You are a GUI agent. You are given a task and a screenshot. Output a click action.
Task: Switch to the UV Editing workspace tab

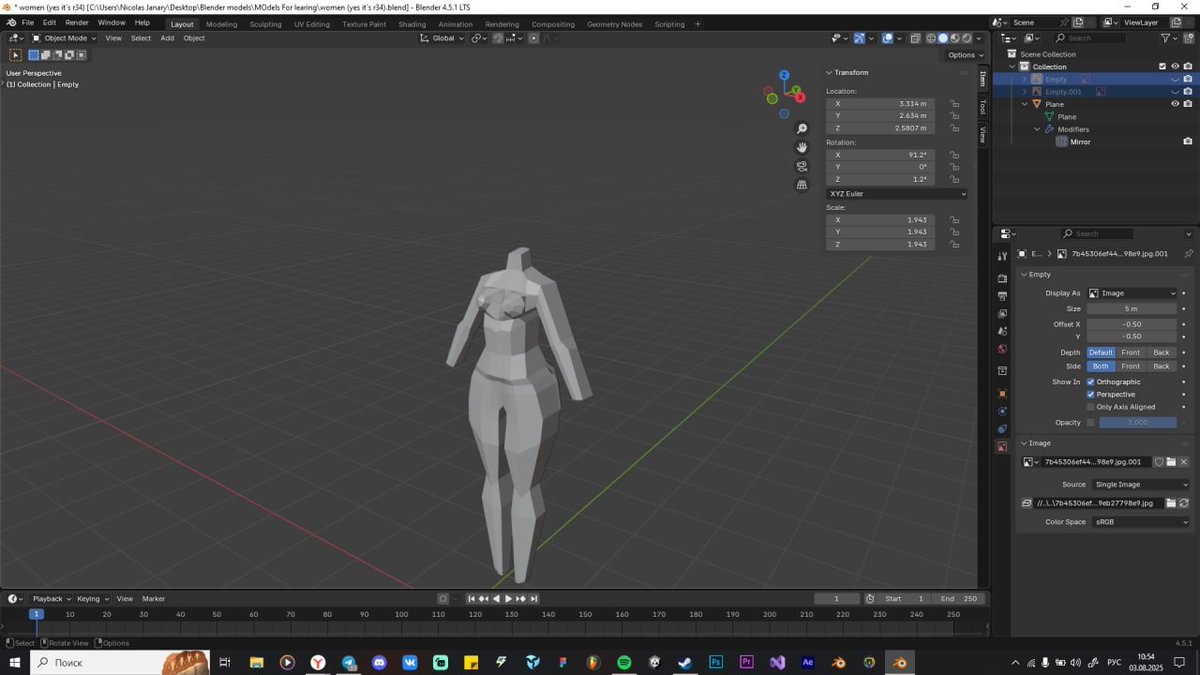pyautogui.click(x=312, y=24)
